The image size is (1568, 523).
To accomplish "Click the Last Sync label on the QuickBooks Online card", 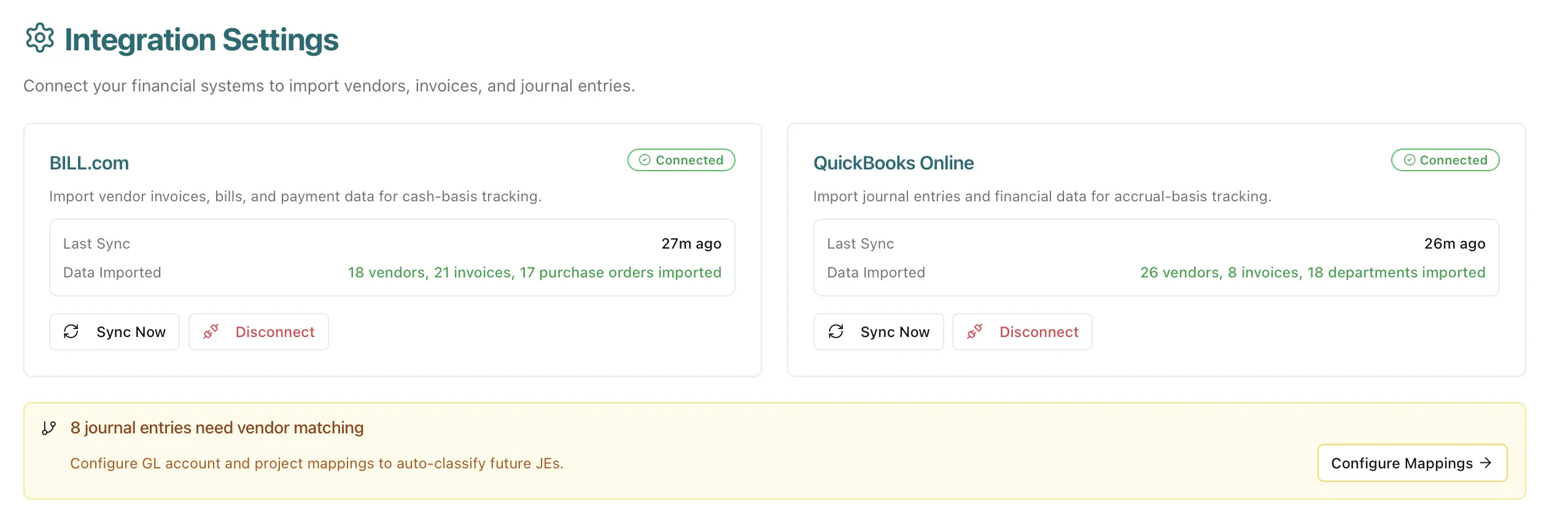I will click(x=860, y=244).
